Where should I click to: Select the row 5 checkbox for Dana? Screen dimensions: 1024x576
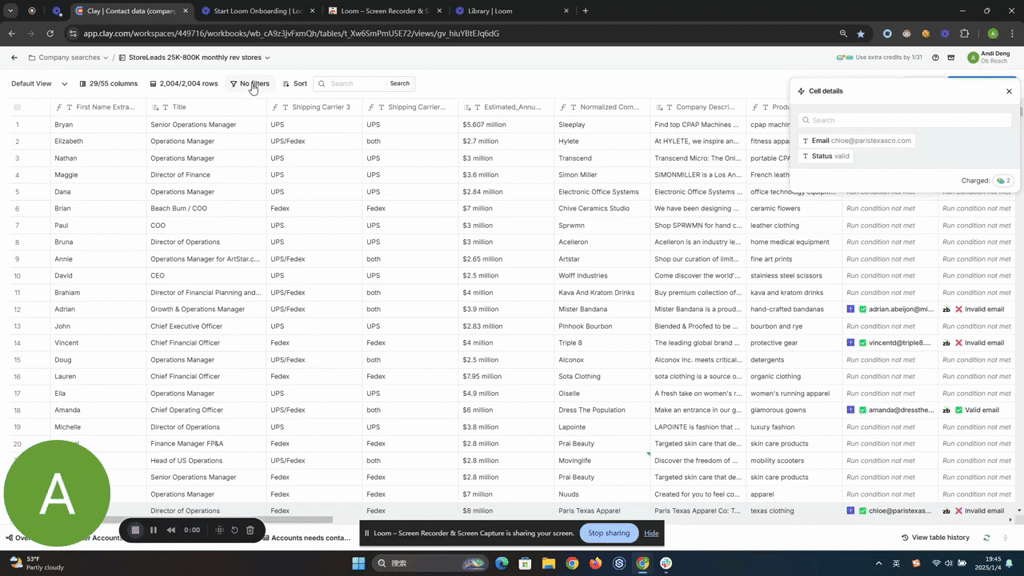16,192
